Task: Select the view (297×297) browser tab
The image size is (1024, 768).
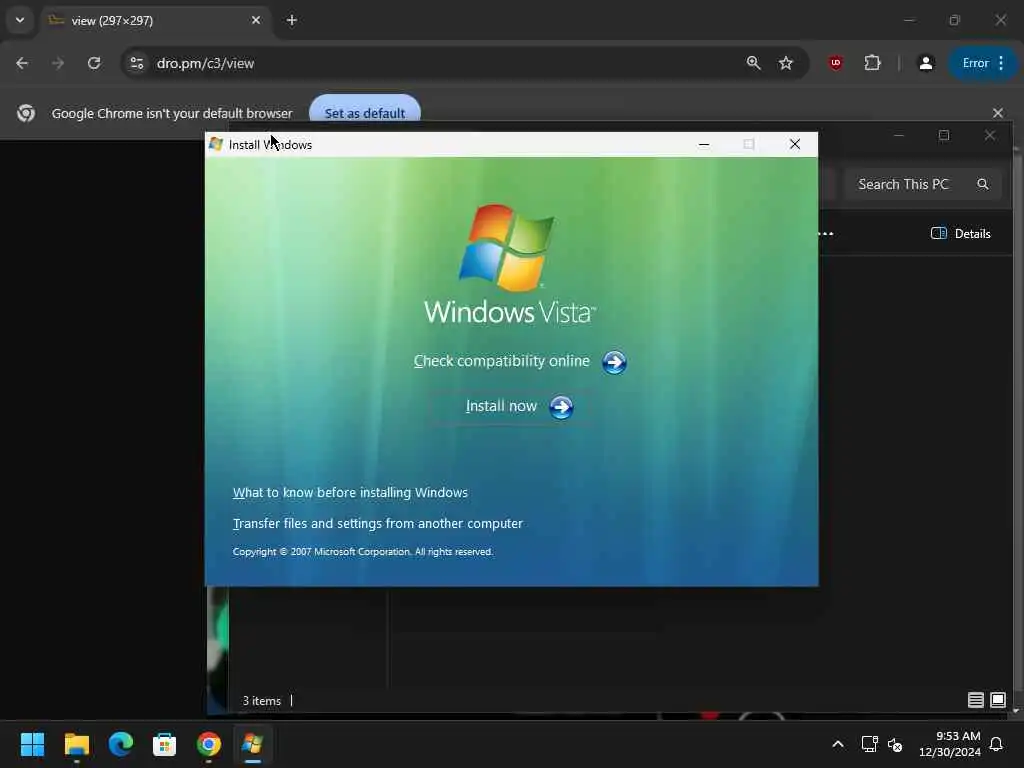Action: pos(157,20)
